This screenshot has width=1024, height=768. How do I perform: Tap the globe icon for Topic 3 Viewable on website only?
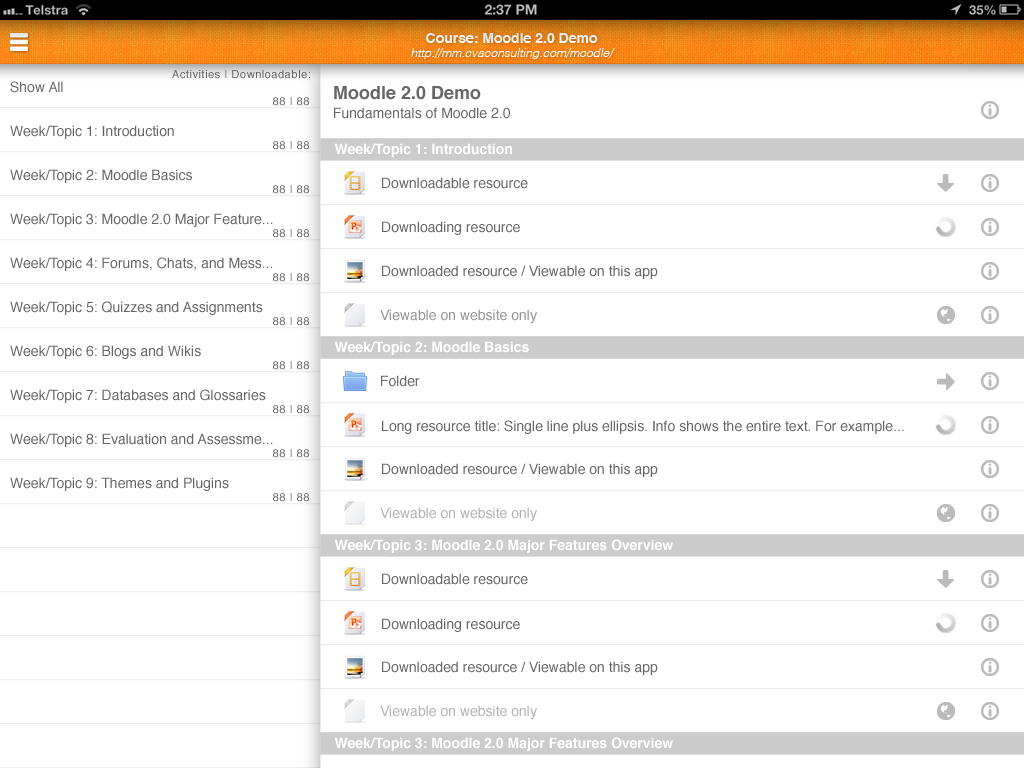click(x=945, y=711)
